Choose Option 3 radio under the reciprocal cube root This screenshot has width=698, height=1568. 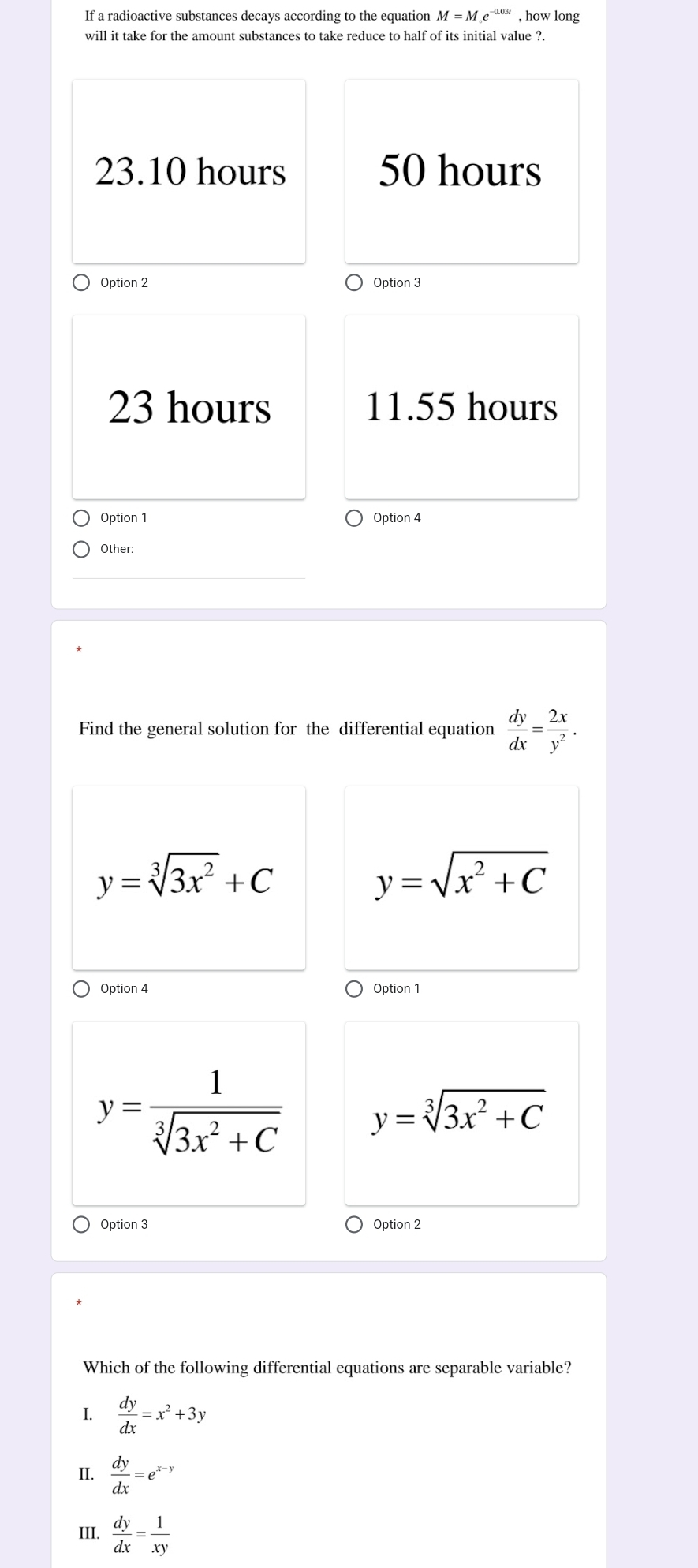point(81,1225)
